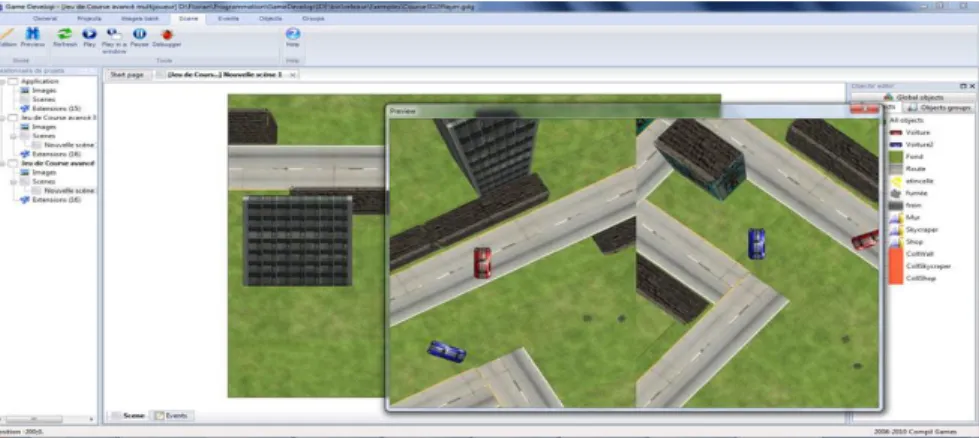Open the Projects ribbon tab
The height and width of the screenshot is (438, 979).
[x=89, y=19]
